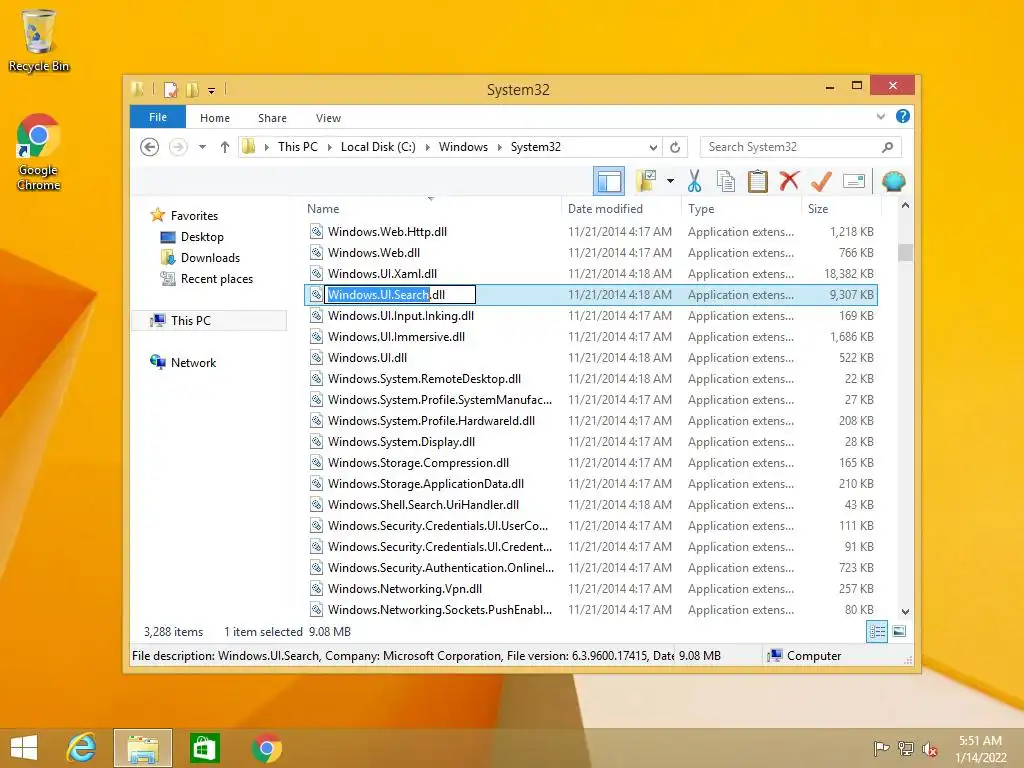This screenshot has height=768, width=1024.
Task: Click the Action Center flag icon
Action: (x=881, y=749)
